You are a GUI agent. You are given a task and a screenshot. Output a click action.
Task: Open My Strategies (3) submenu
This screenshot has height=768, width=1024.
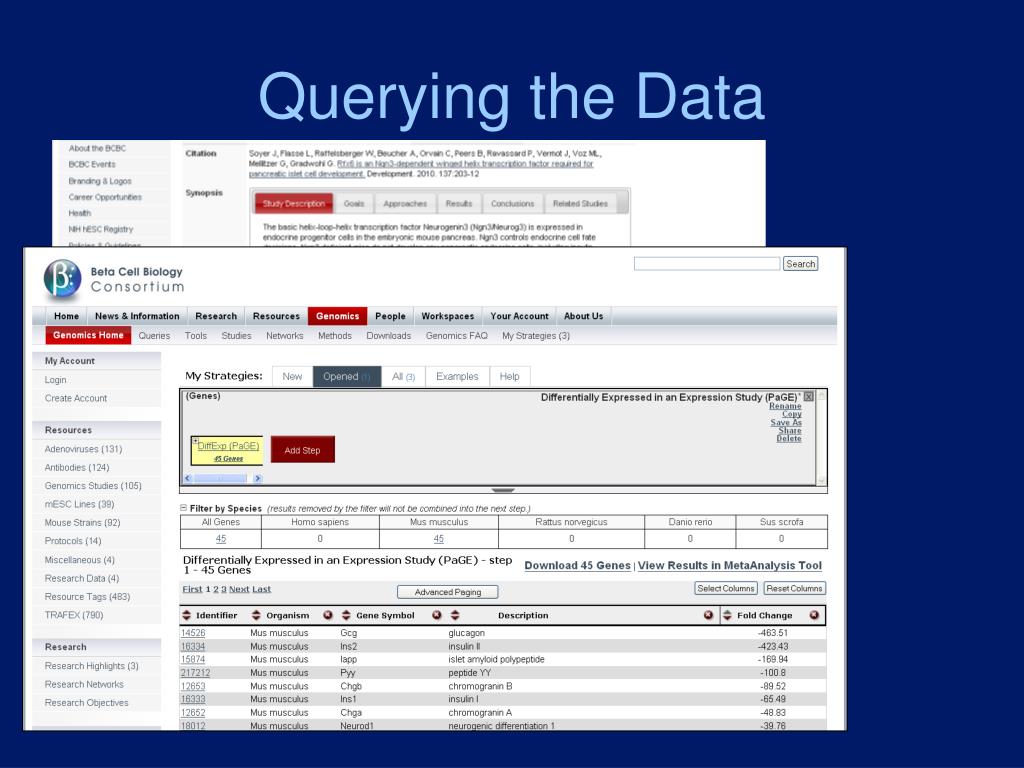(x=536, y=336)
